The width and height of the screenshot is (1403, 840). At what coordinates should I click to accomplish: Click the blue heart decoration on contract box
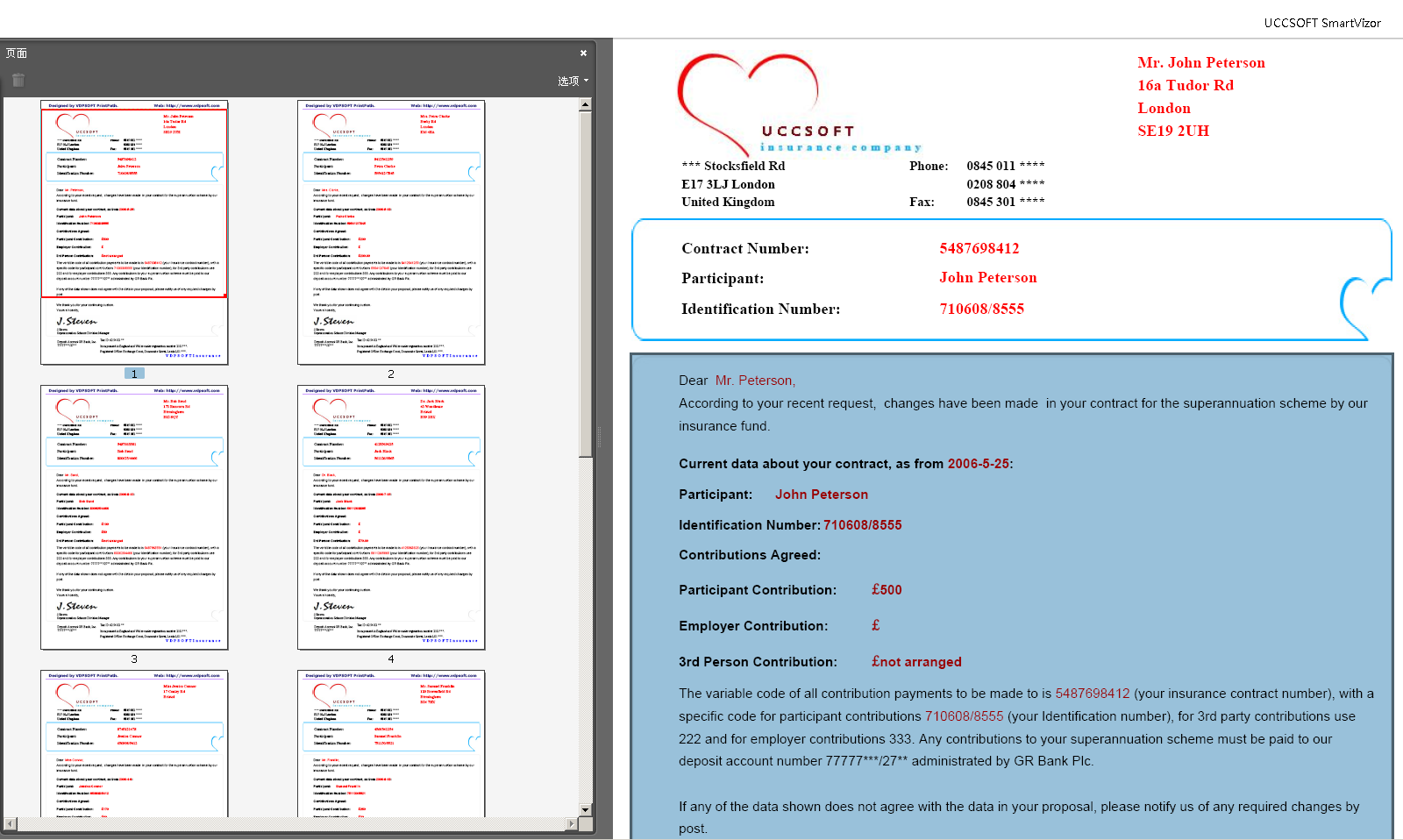[x=1362, y=305]
